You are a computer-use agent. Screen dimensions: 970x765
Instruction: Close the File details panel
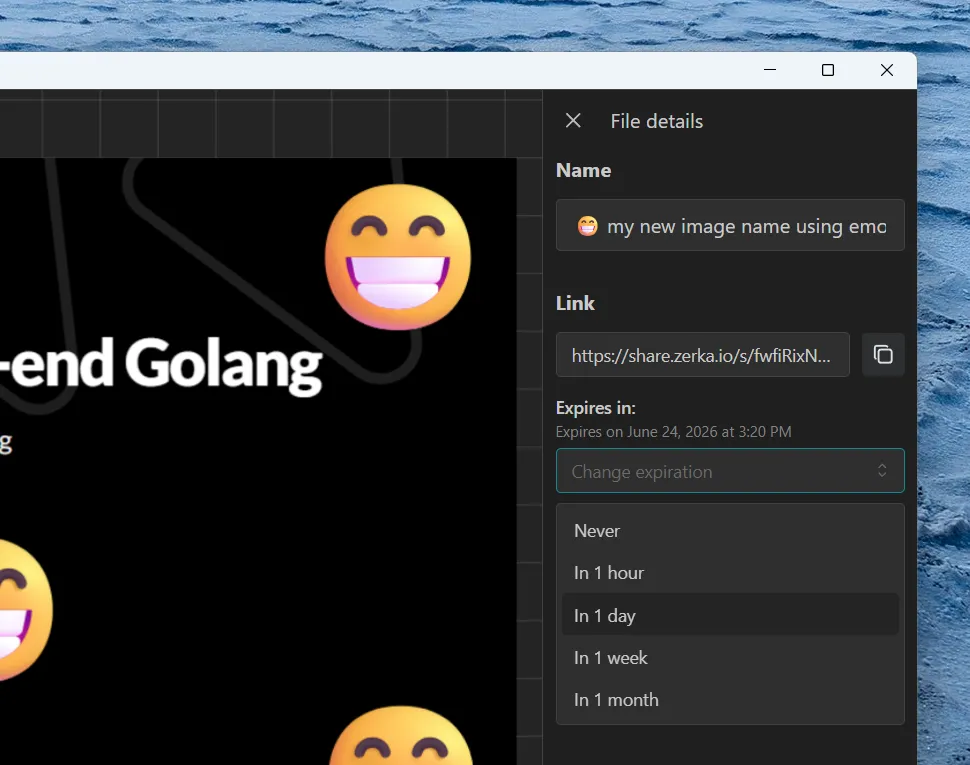pos(573,121)
